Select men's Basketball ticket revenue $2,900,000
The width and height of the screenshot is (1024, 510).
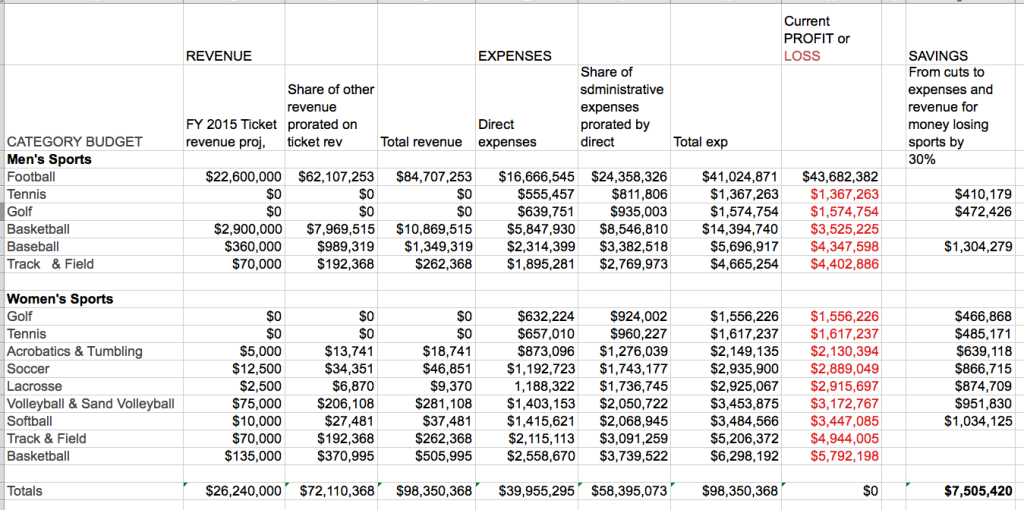click(248, 229)
